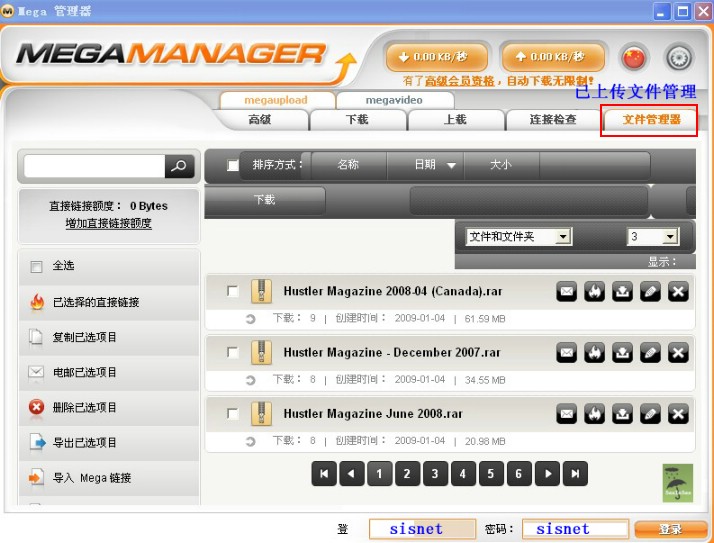The height and width of the screenshot is (543, 714).
Task: Click the 登录 button
Action: pos(670,529)
